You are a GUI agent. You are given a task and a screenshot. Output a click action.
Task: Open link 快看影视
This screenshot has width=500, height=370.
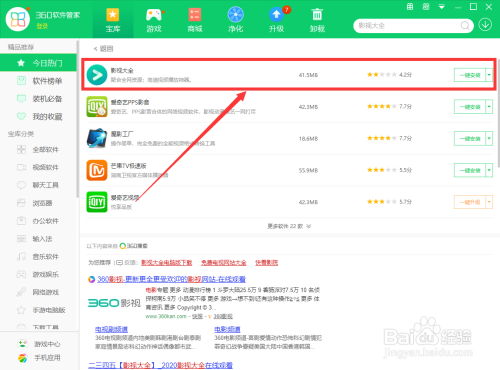(x=266, y=263)
